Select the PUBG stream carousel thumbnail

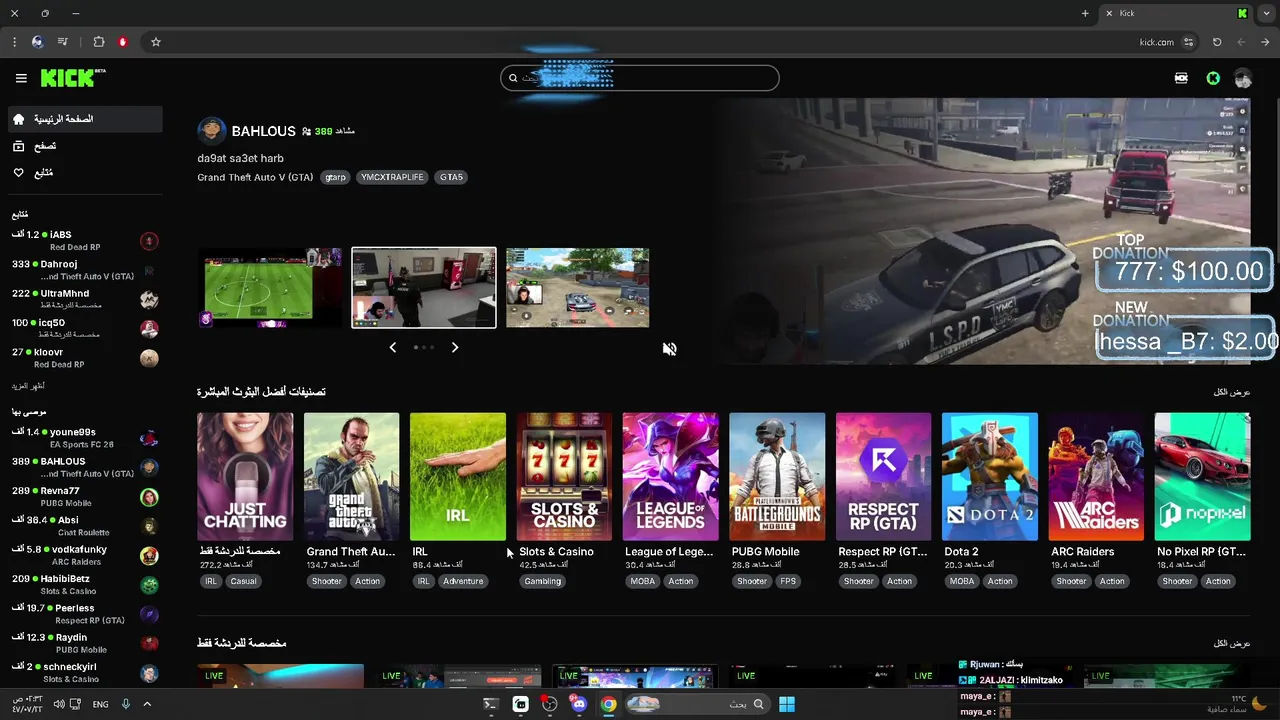577,288
